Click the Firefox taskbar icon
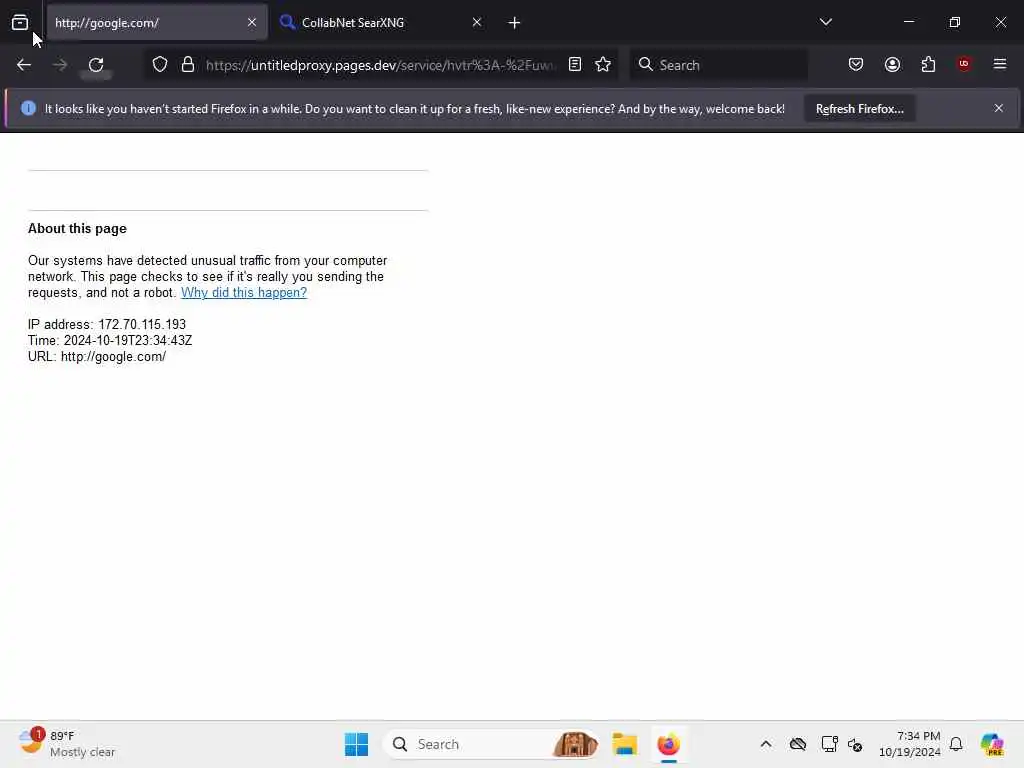Viewport: 1024px width, 768px height. point(669,744)
